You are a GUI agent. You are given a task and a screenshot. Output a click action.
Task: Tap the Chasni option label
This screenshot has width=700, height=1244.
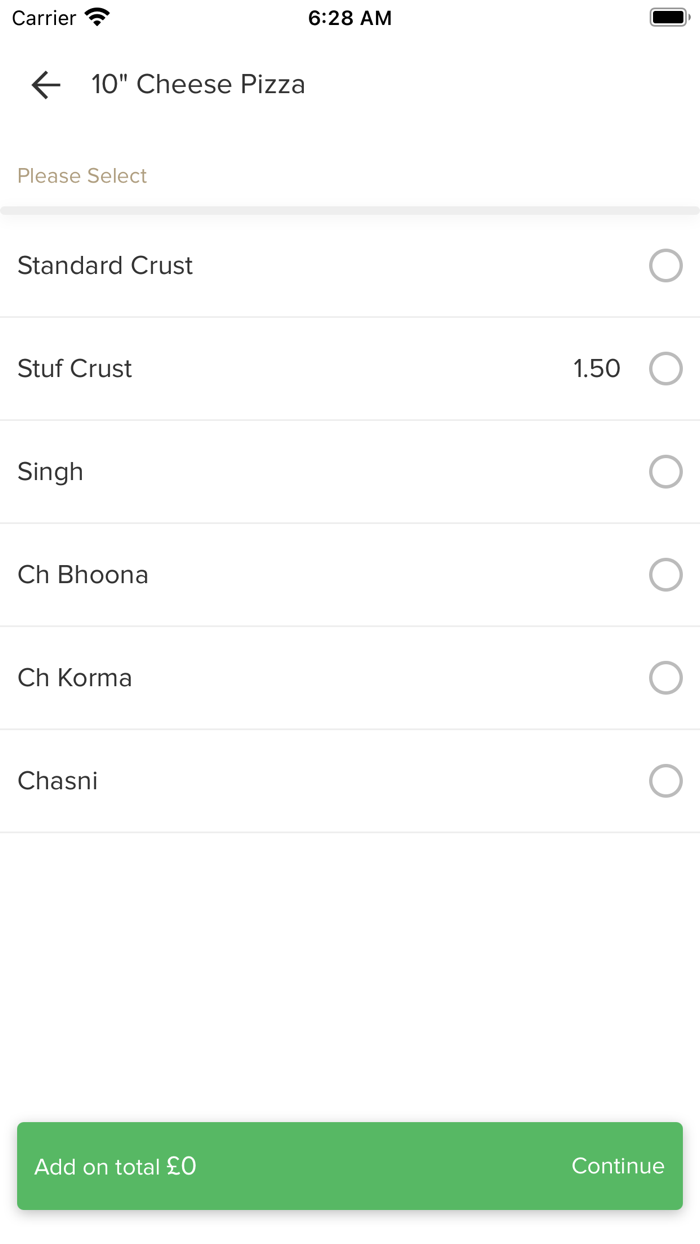pyautogui.click(x=58, y=781)
